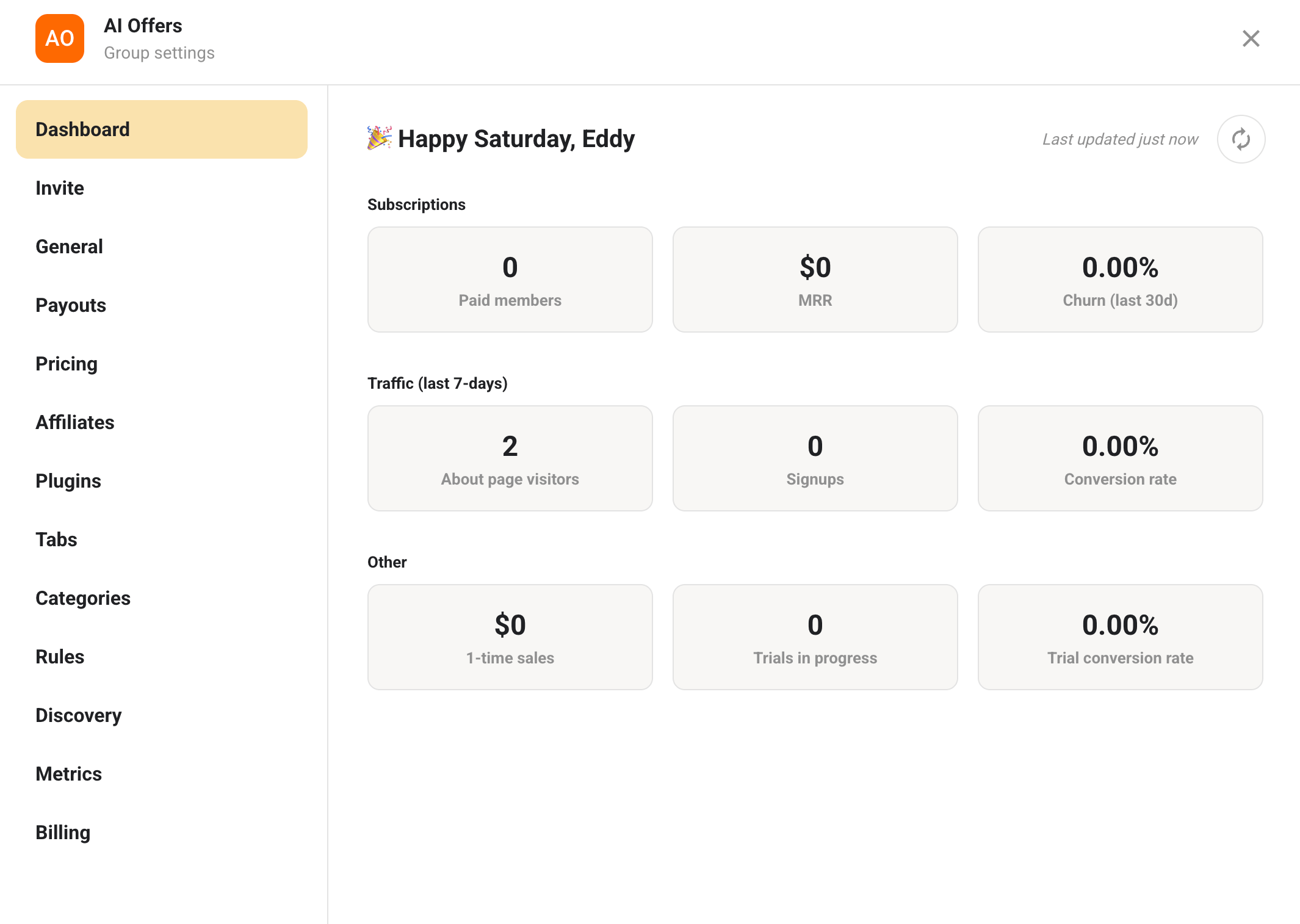Click the Paid members stat card
Viewport: 1300px width, 924px height.
point(510,280)
